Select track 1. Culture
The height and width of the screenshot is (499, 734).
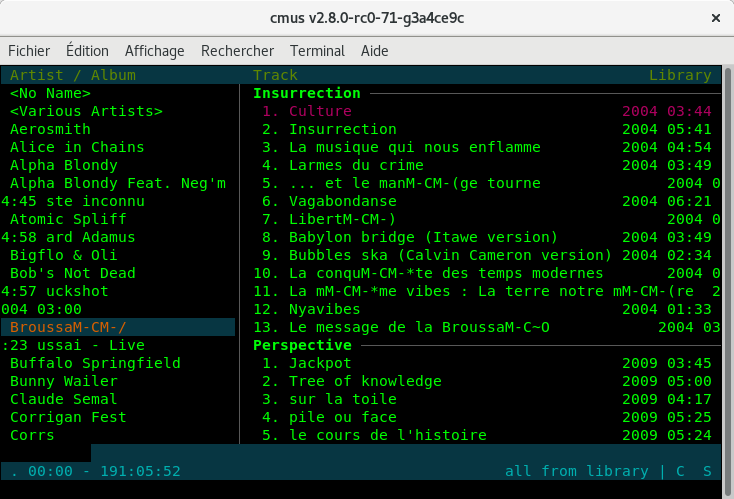[x=482, y=111]
